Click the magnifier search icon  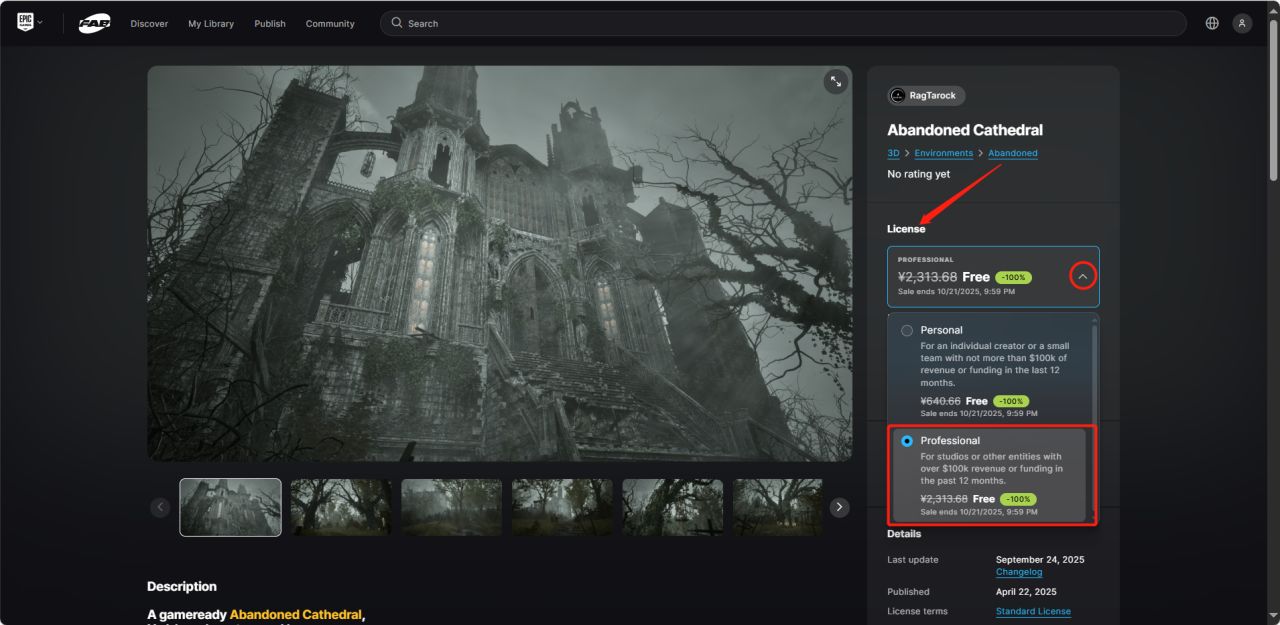coord(397,23)
